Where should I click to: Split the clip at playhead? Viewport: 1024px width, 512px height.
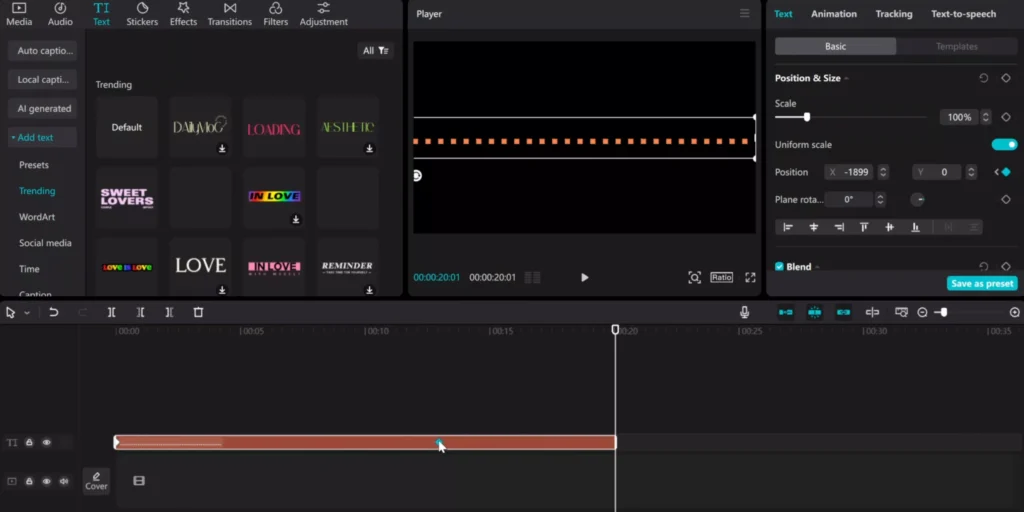tap(112, 312)
